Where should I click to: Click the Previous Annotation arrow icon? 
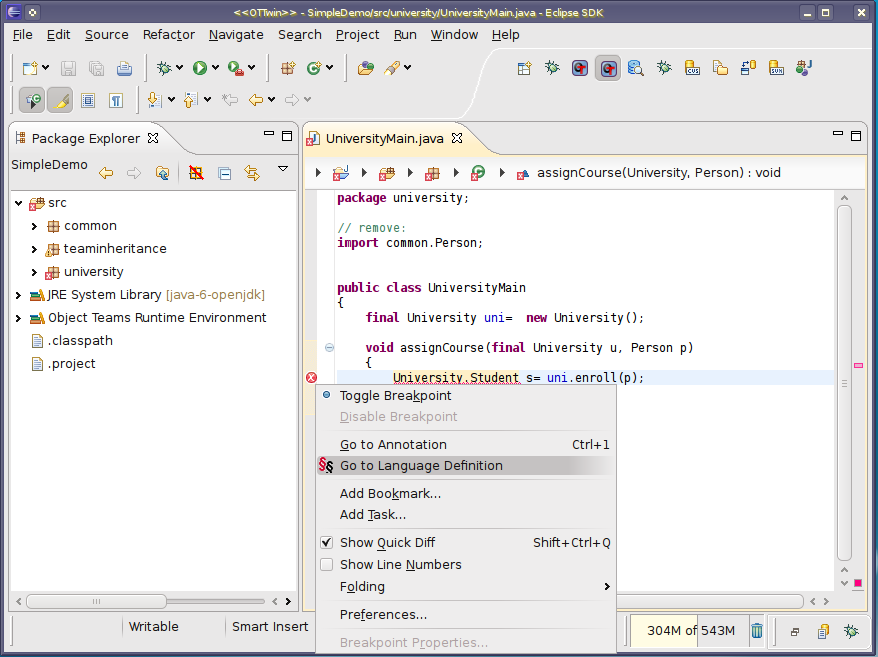pos(190,100)
